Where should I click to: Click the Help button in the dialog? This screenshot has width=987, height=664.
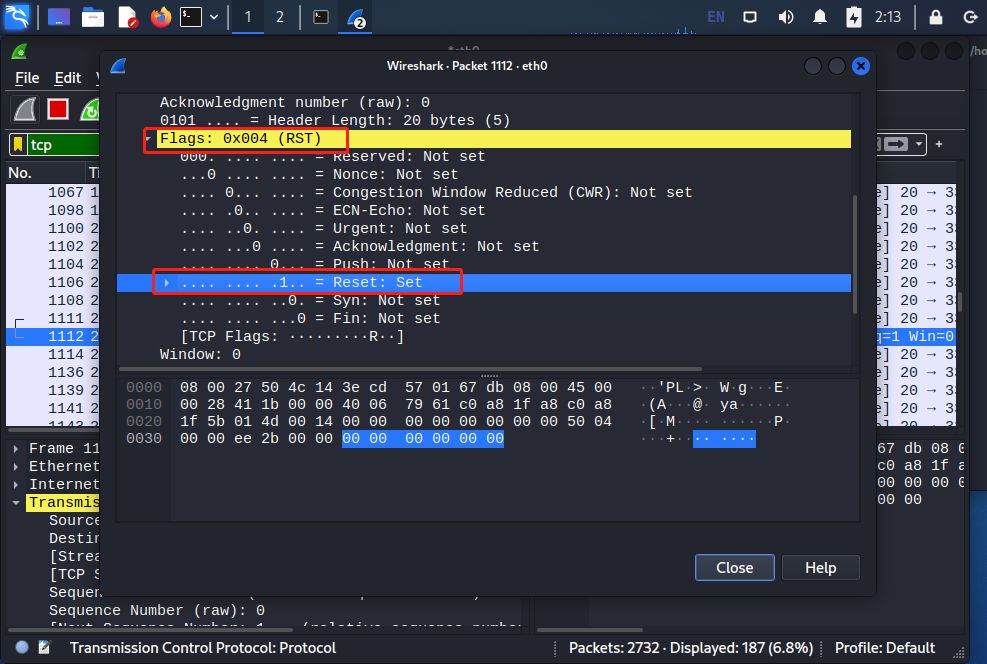click(820, 567)
